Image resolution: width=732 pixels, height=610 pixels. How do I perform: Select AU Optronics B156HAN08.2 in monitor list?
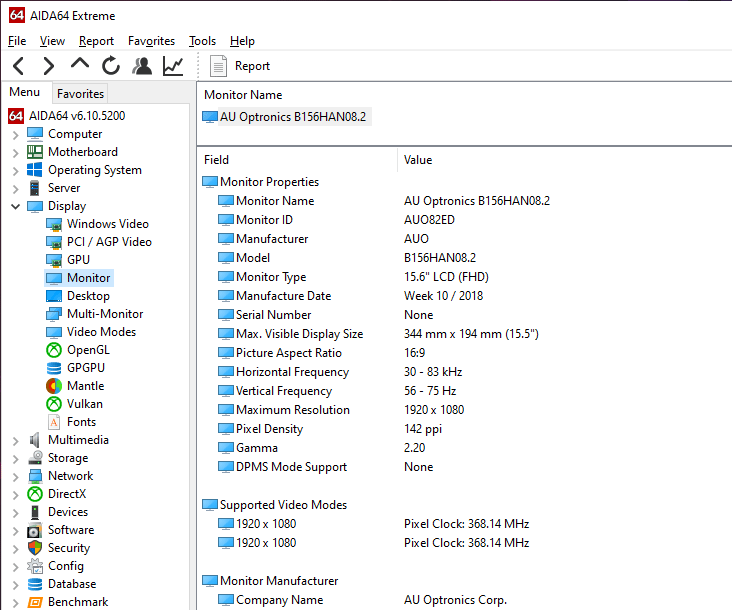click(x=286, y=117)
